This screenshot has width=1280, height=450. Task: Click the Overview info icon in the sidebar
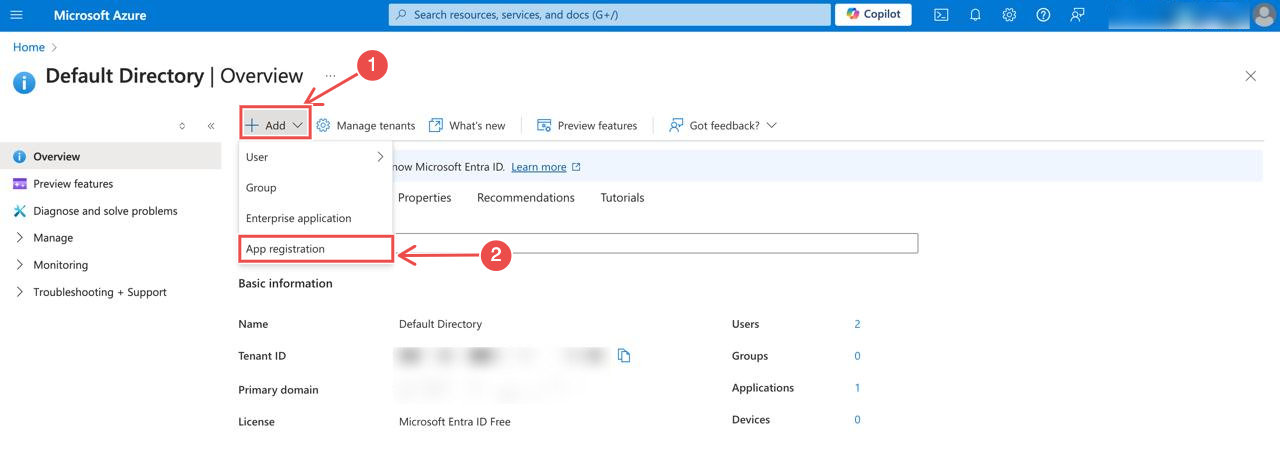coord(19,157)
